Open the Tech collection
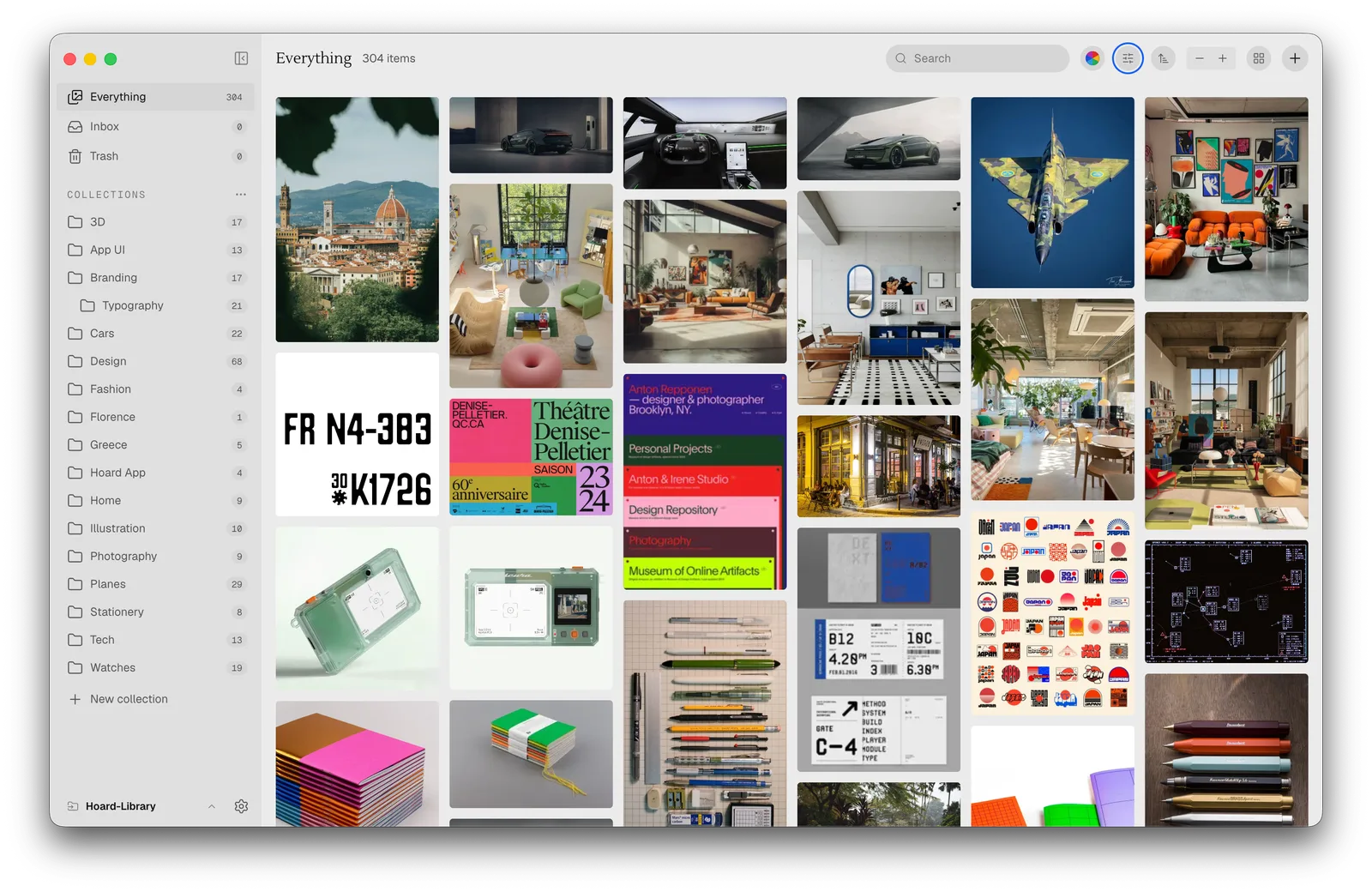 156,640
